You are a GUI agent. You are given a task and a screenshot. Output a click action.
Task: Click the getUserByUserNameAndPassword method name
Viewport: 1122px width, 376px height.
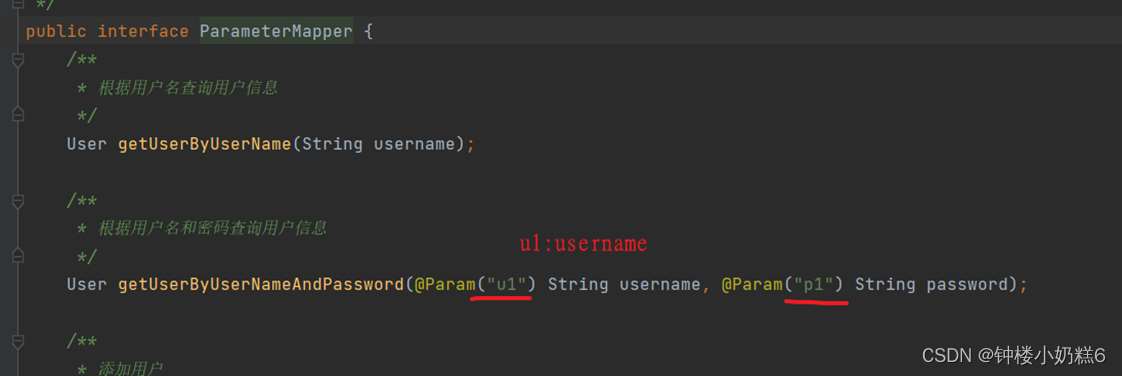coord(261,284)
